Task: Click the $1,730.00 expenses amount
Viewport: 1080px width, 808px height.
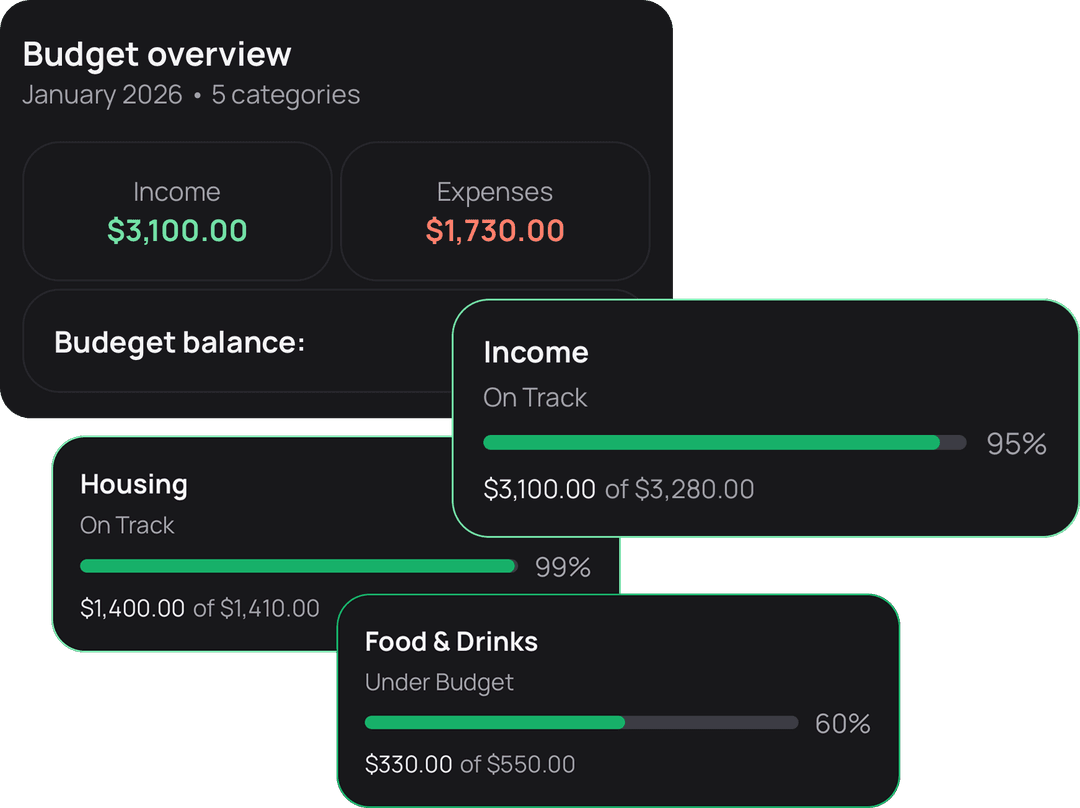Action: click(x=494, y=231)
